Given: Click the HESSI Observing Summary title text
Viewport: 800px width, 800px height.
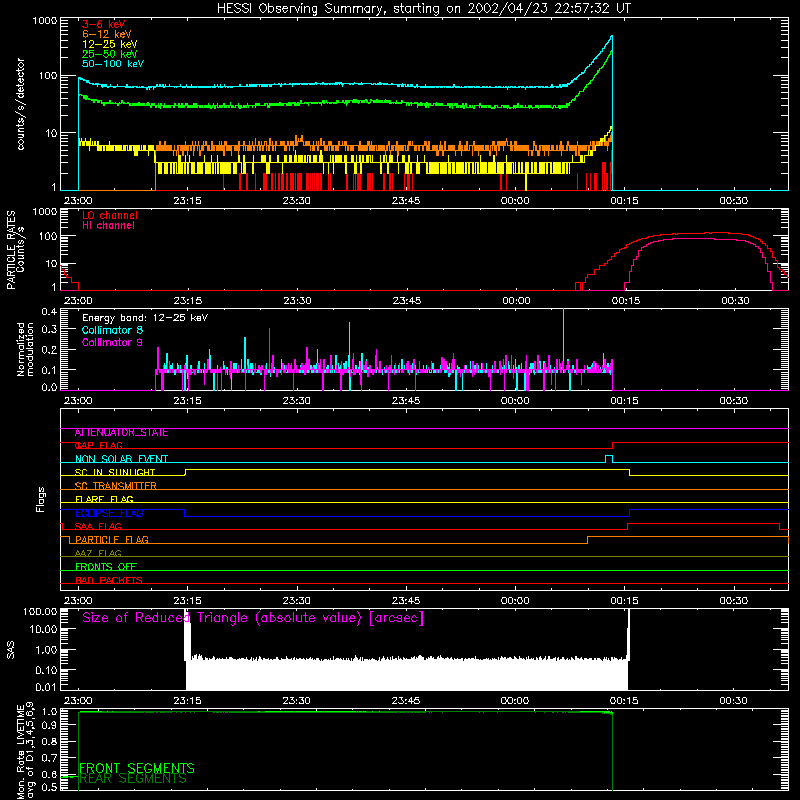Looking at the screenshot, I should pos(424,9).
